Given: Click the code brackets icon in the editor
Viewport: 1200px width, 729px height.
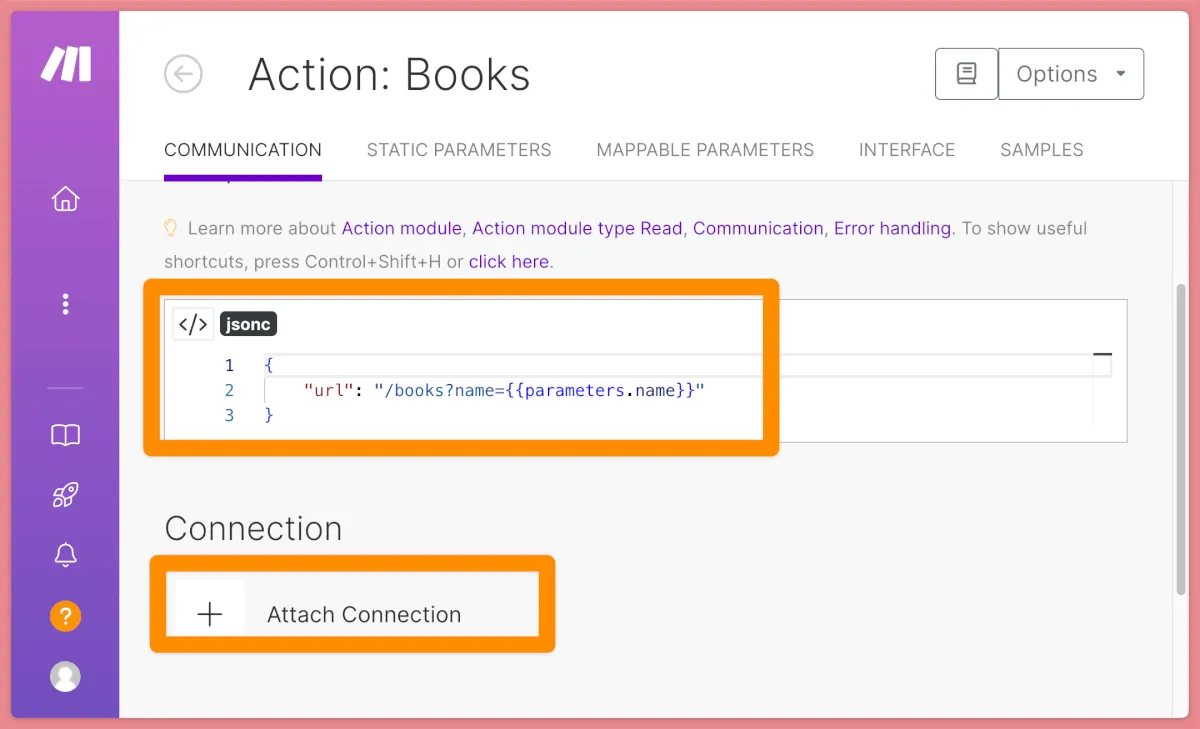Looking at the screenshot, I should (192, 324).
